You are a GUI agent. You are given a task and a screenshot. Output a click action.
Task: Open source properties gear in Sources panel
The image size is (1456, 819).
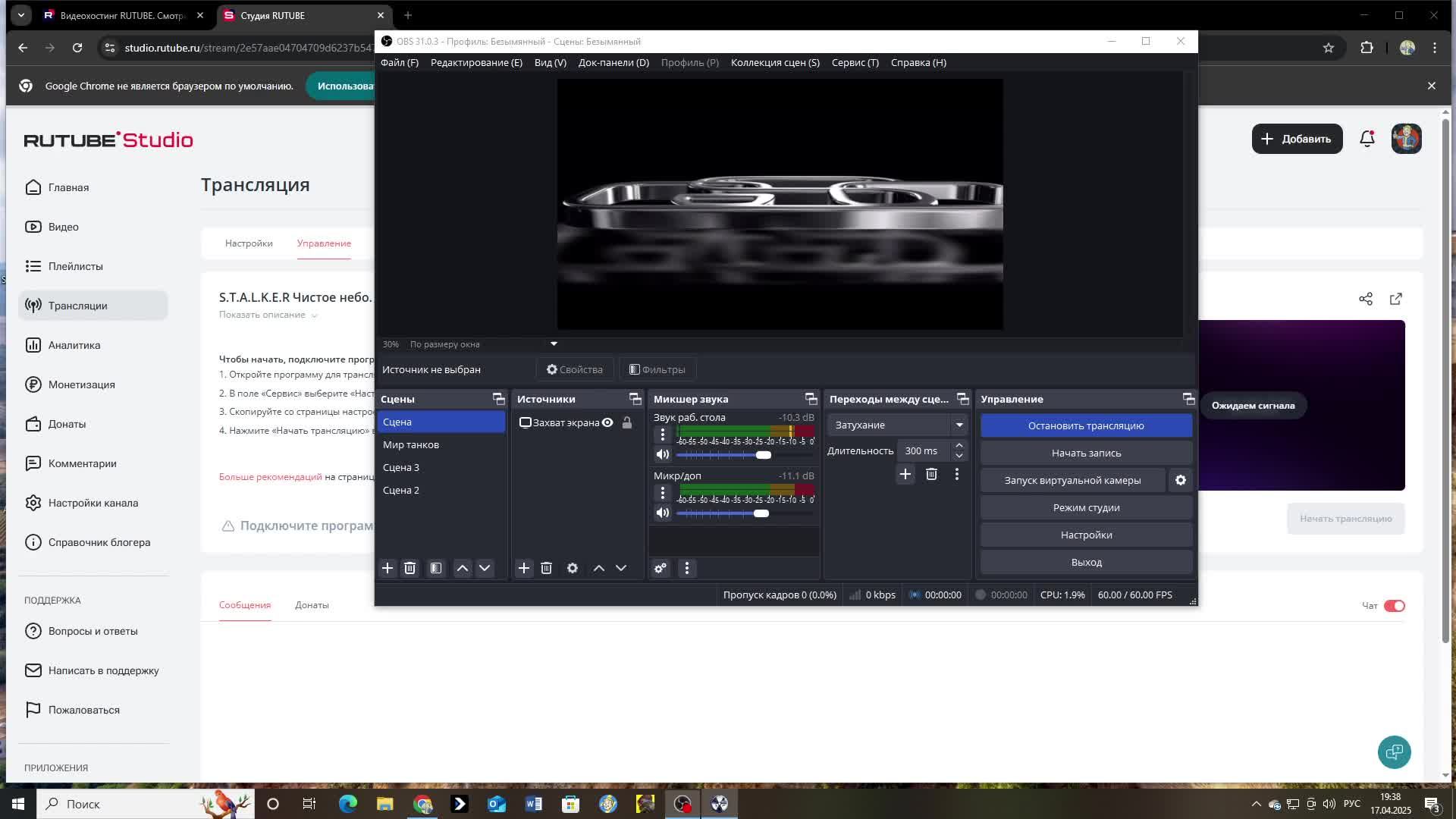[x=573, y=568]
